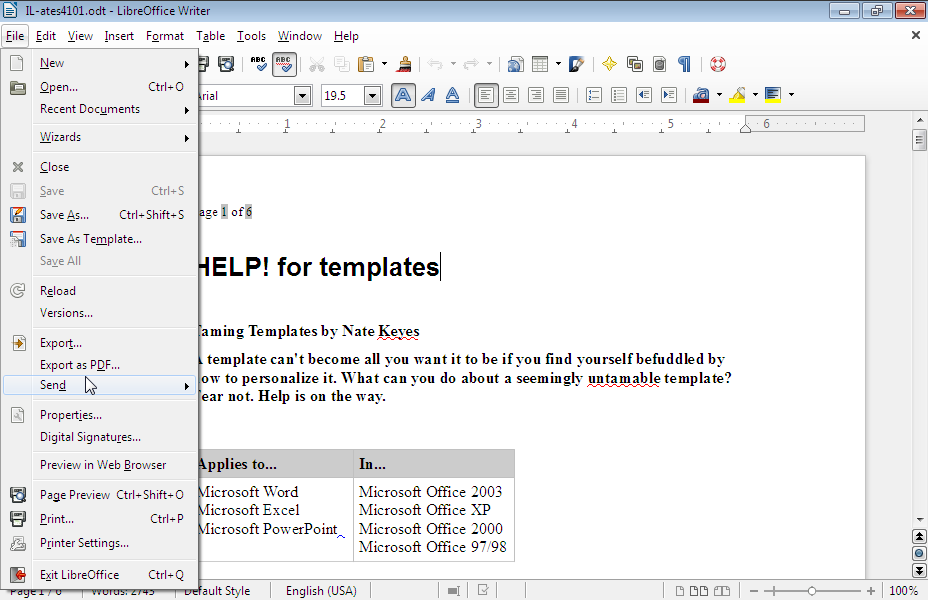The width and height of the screenshot is (928, 600).
Task: Open the Insert menu
Action: point(119,36)
